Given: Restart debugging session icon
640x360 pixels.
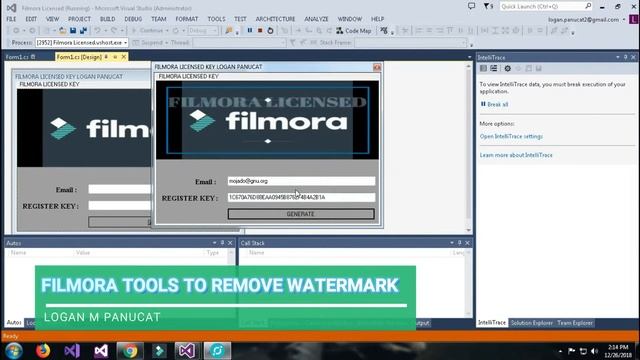Looking at the screenshot, I should [x=270, y=31].
